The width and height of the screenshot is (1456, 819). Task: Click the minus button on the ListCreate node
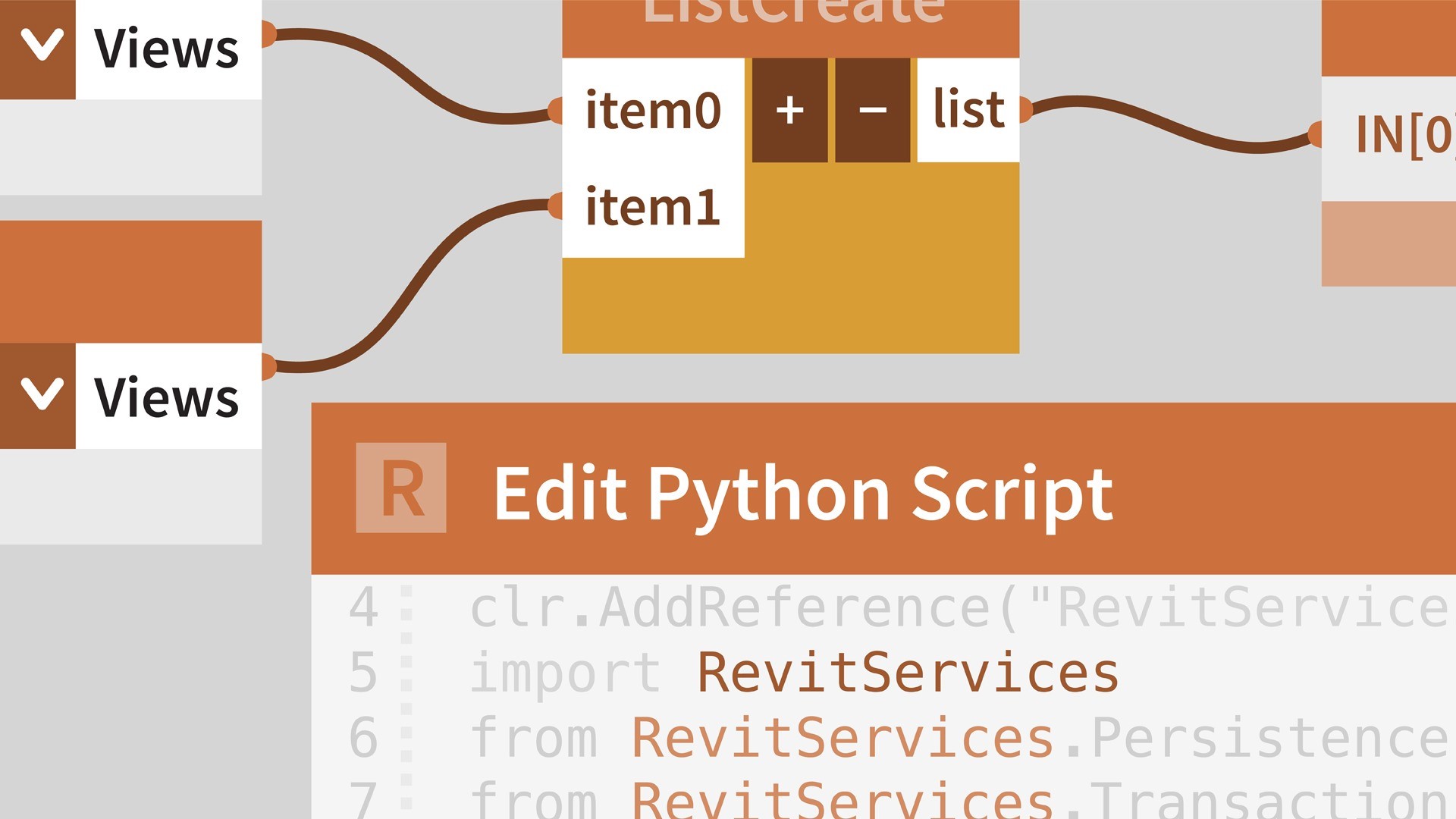(x=873, y=110)
